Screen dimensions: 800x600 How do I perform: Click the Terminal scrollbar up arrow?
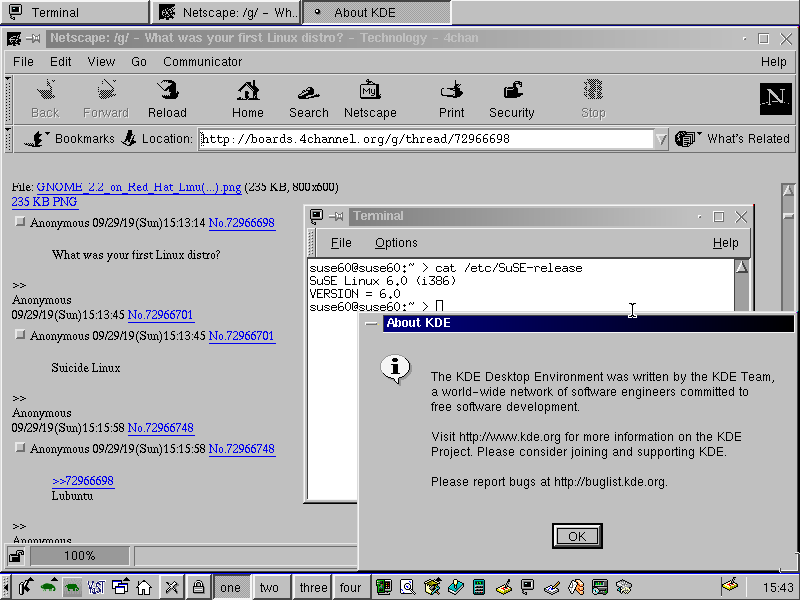coord(742,267)
